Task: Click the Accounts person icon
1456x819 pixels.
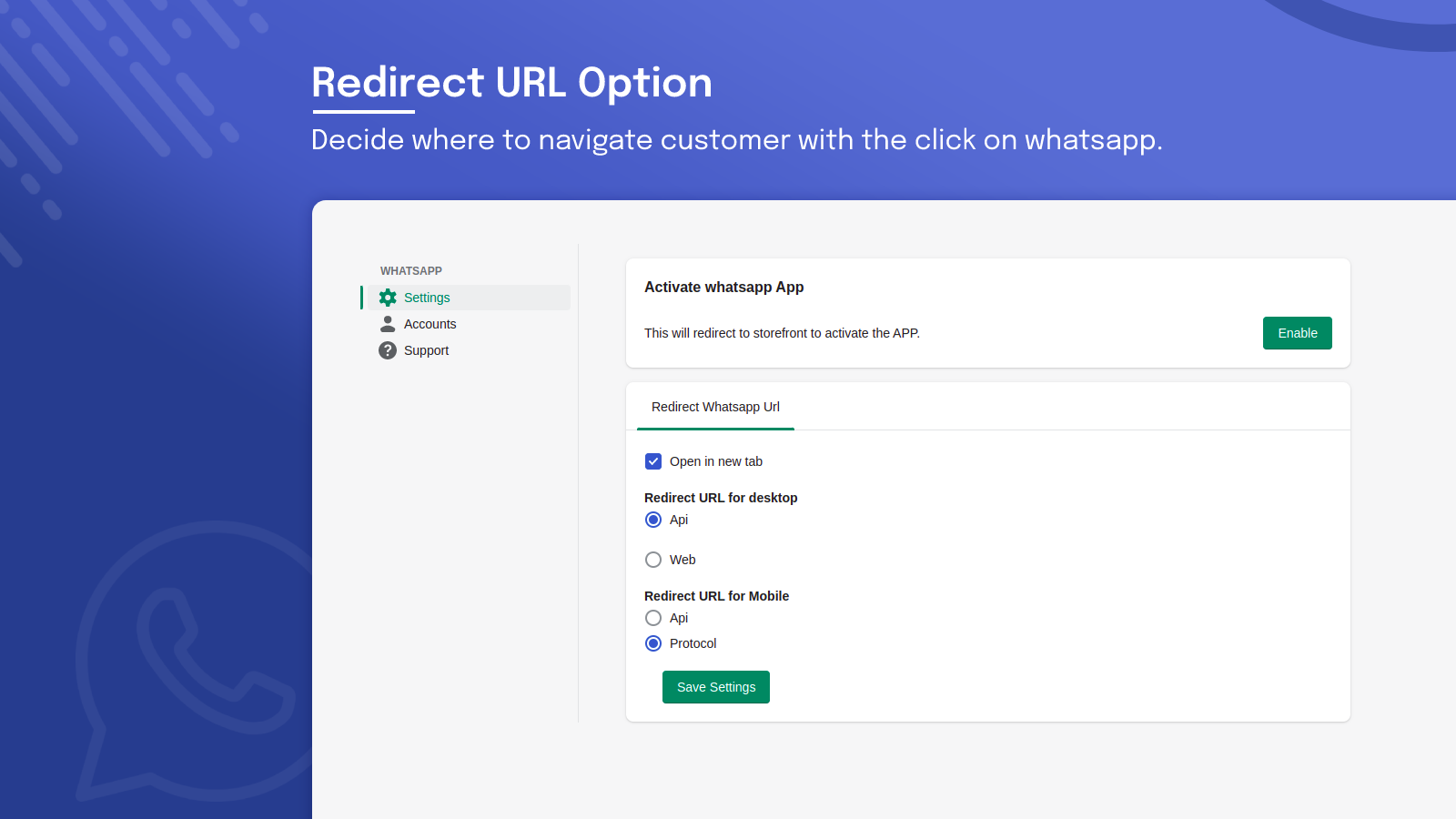Action: click(388, 324)
